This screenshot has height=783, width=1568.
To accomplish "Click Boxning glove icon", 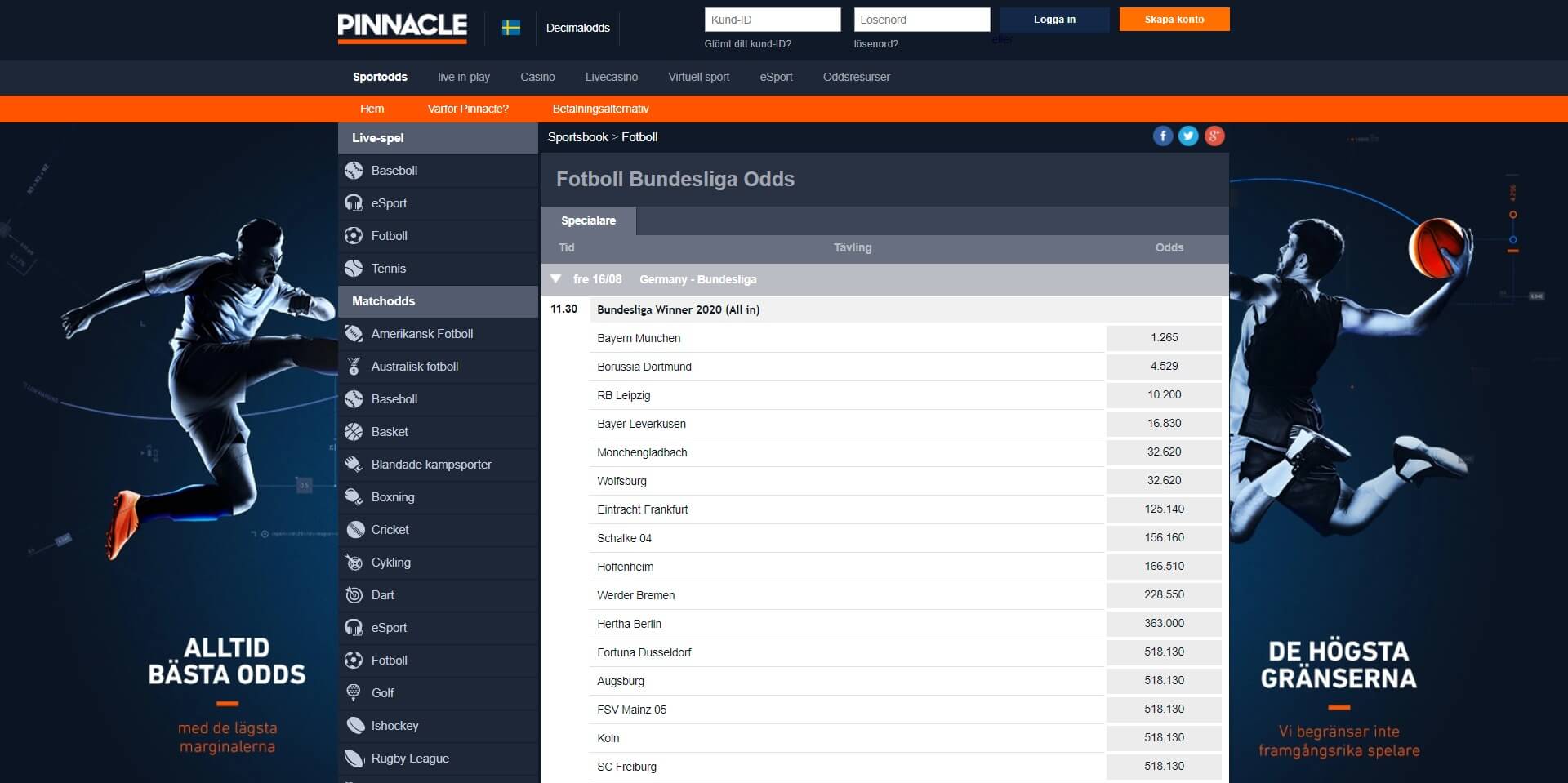I will tap(354, 497).
